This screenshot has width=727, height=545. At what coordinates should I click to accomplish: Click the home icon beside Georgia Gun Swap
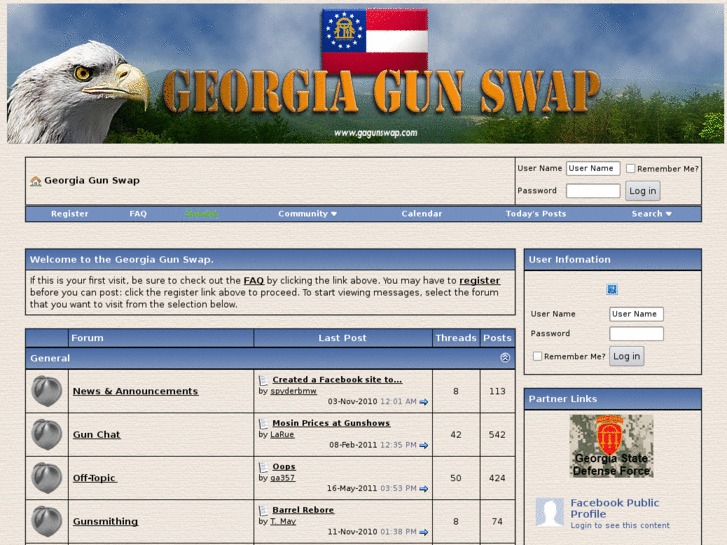[x=36, y=181]
